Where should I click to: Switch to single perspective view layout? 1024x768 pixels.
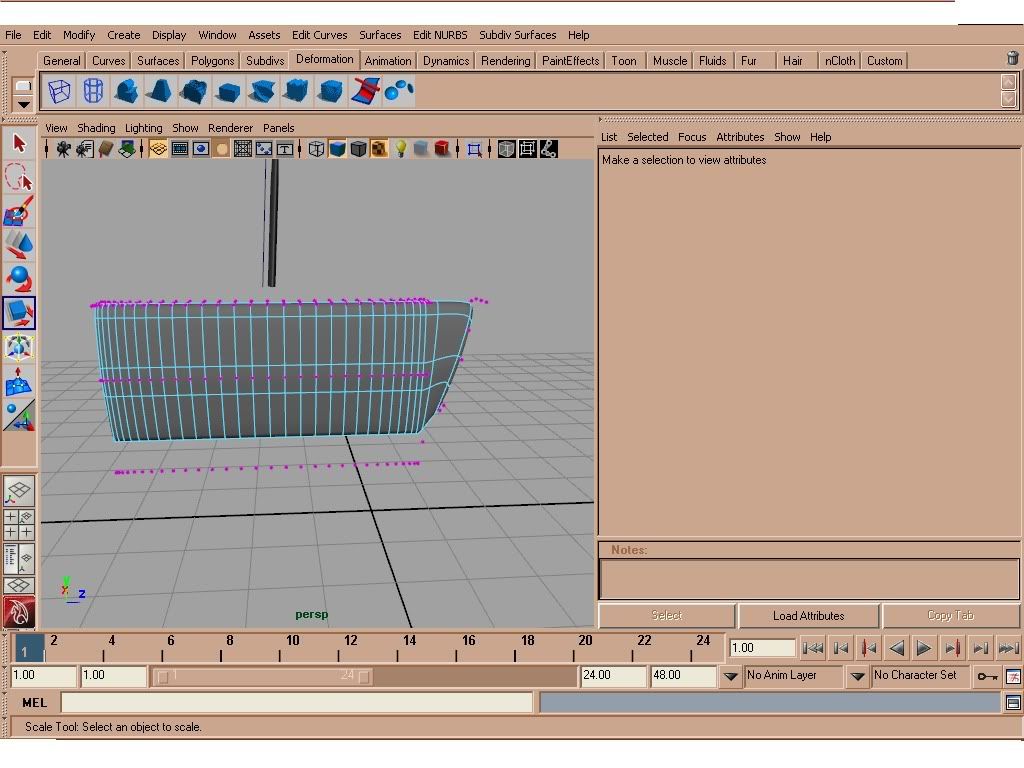coord(19,491)
